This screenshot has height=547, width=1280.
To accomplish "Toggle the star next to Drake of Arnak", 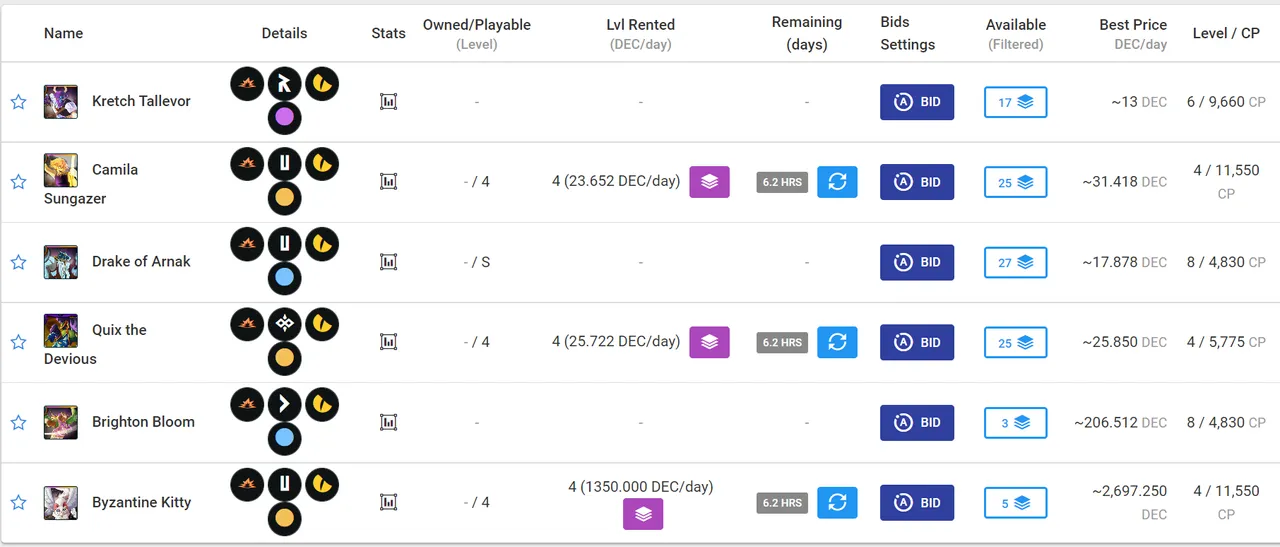I will point(18,262).
